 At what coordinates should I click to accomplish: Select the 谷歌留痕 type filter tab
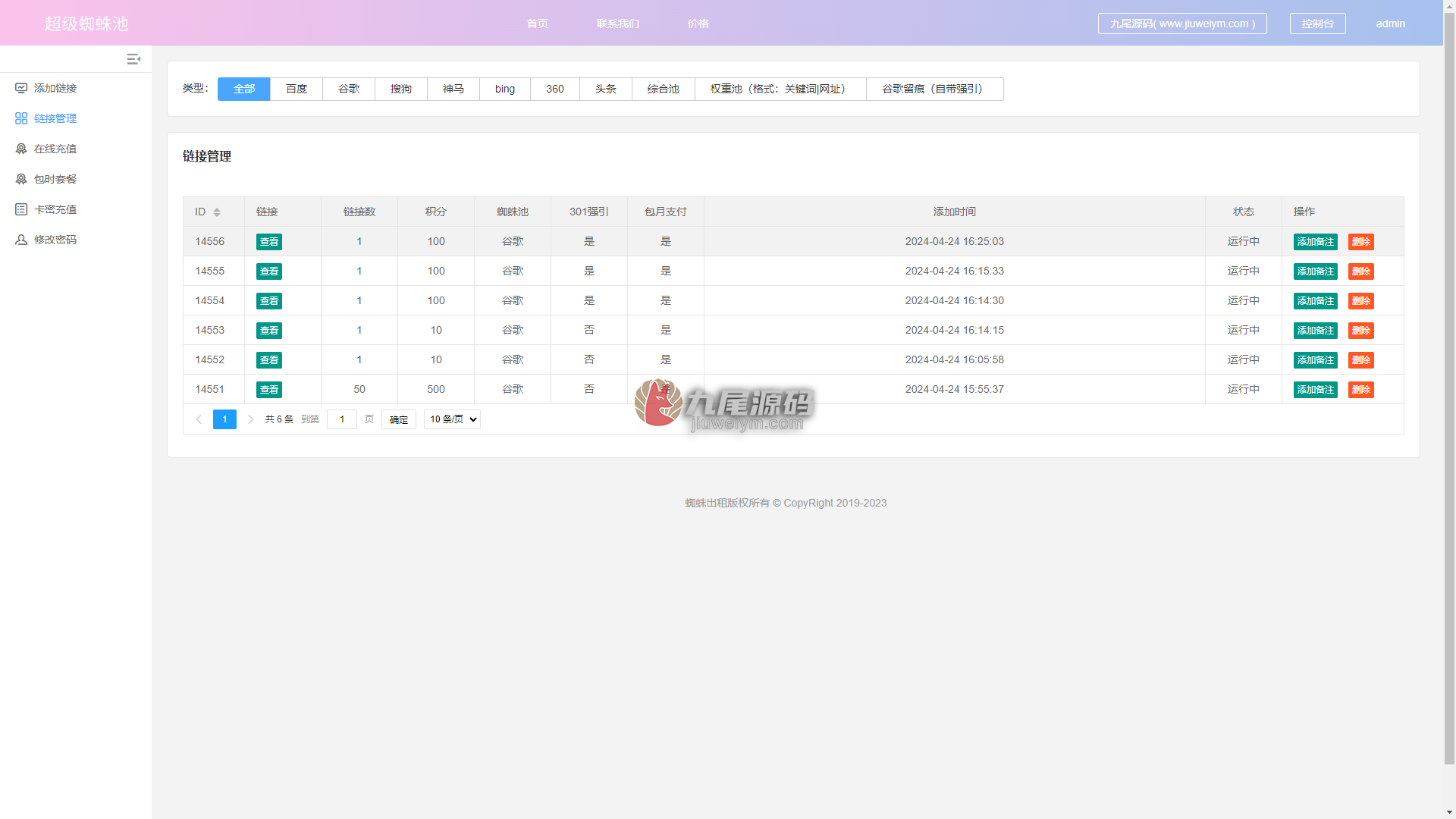pyautogui.click(x=935, y=89)
